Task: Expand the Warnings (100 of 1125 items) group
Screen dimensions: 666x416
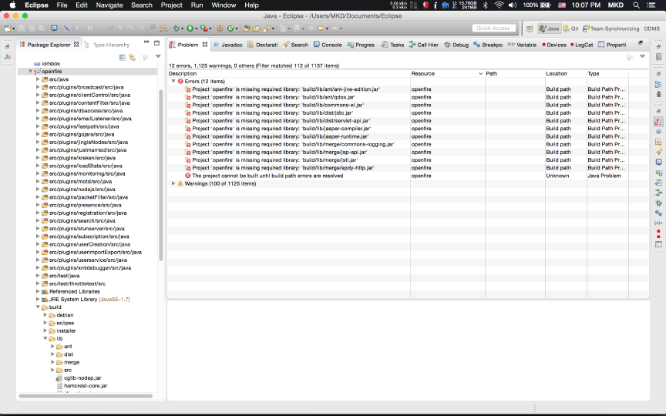Action: (x=173, y=184)
